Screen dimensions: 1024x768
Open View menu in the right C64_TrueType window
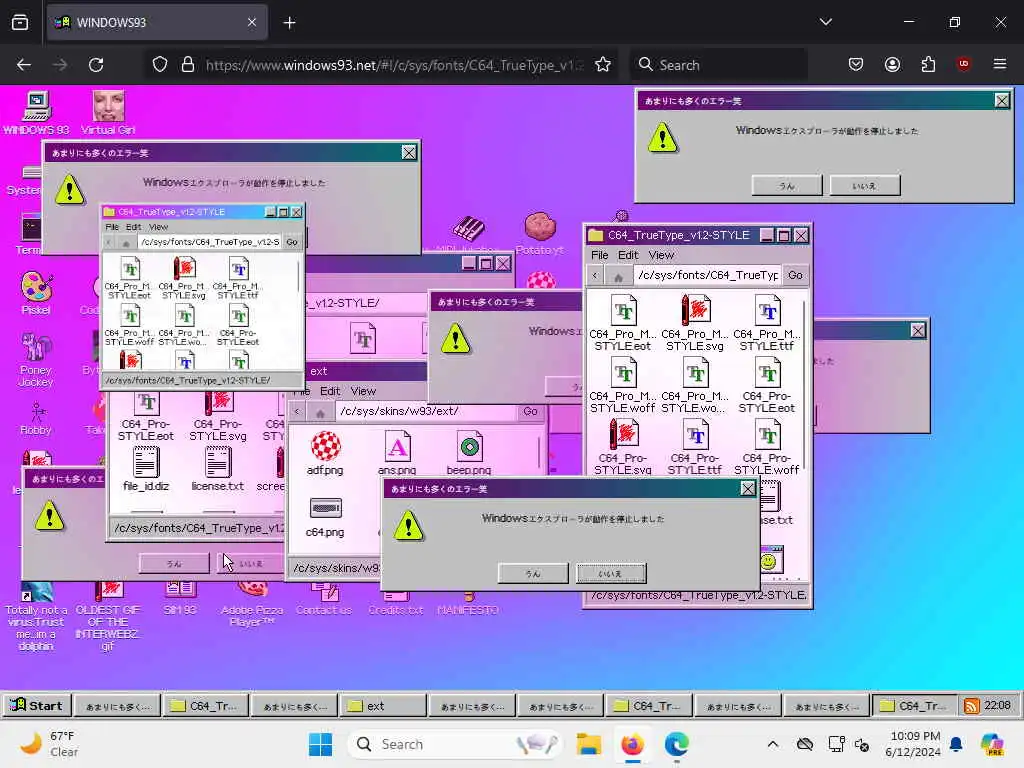[661, 255]
